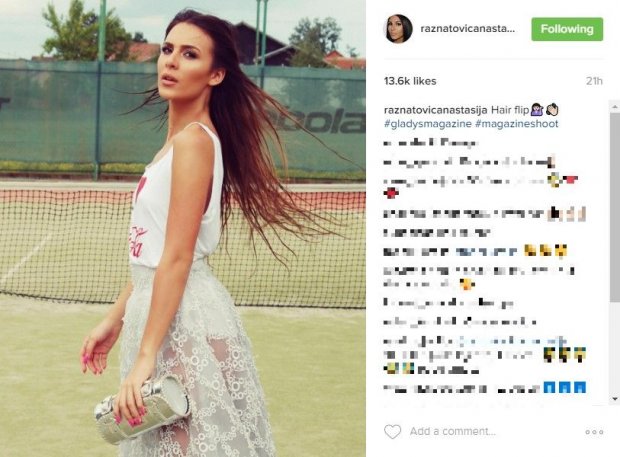Click the girl emoji after Hair flip

(x=537, y=109)
